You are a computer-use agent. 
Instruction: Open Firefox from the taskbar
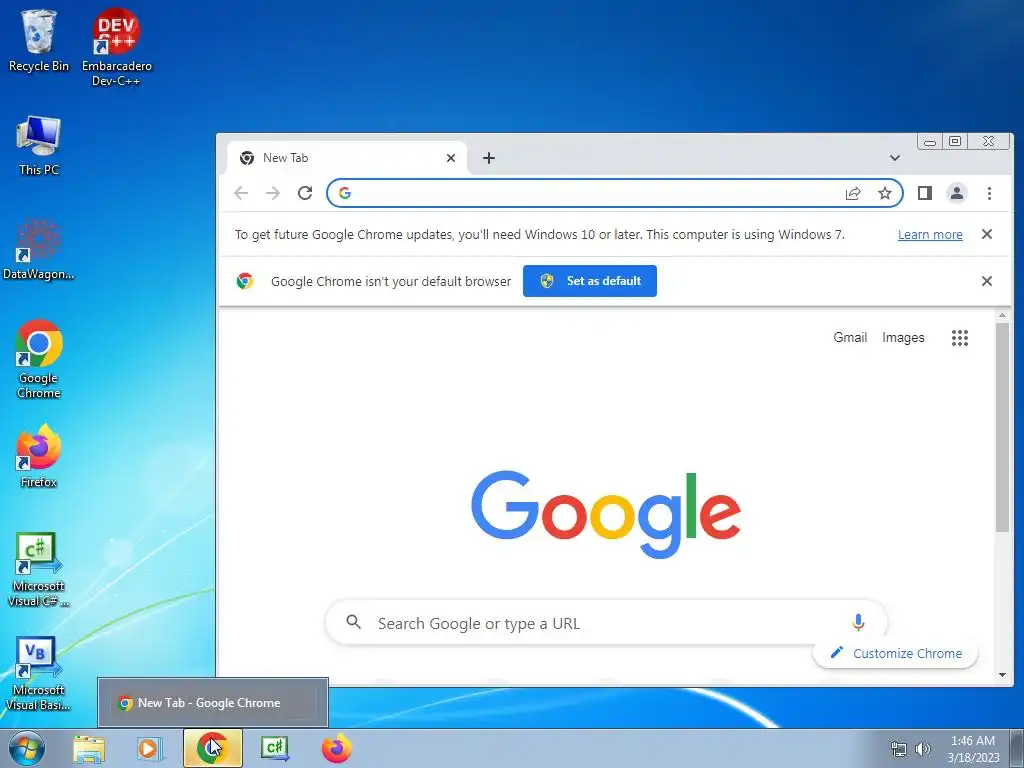[337, 748]
